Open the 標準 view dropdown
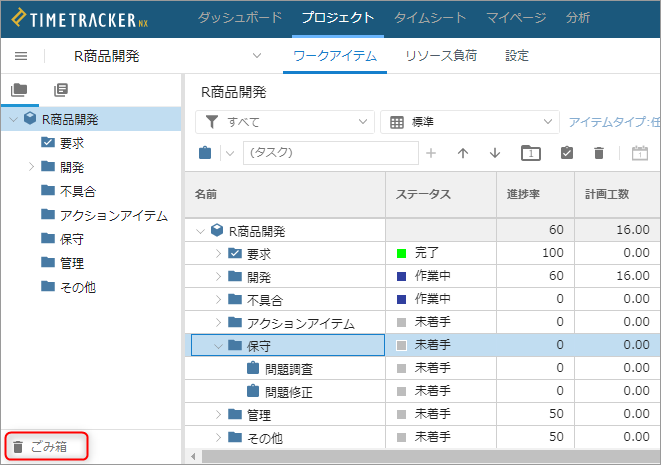Image resolution: width=661 pixels, height=465 pixels. click(x=470, y=122)
